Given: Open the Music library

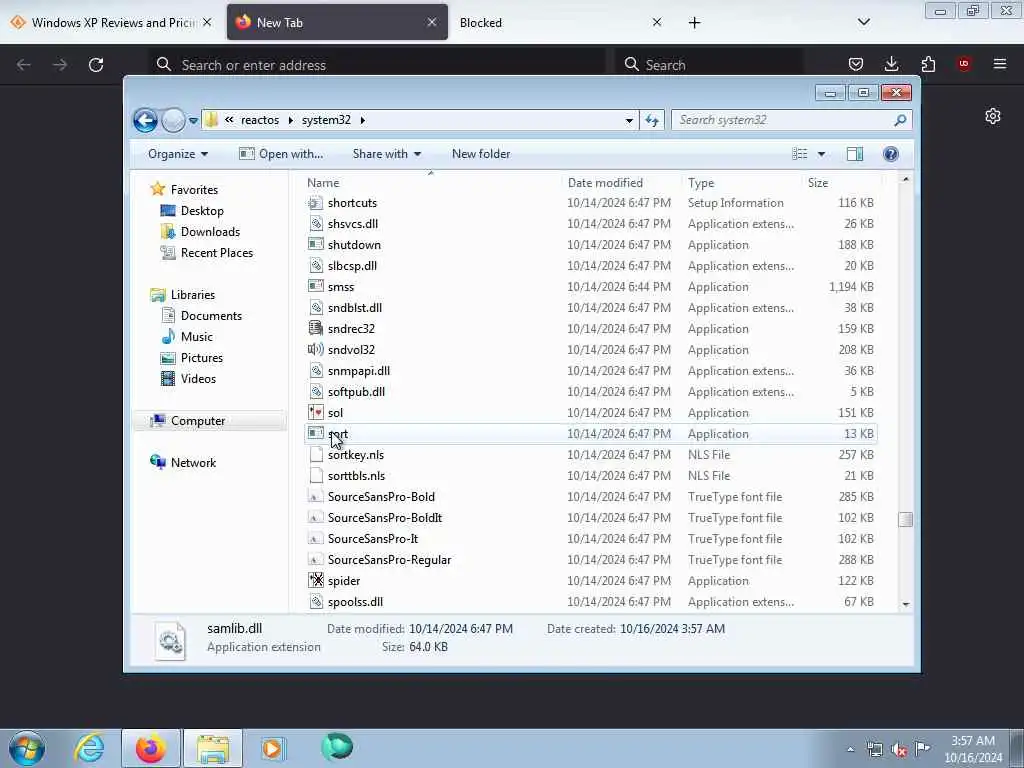Looking at the screenshot, I should tap(196, 337).
